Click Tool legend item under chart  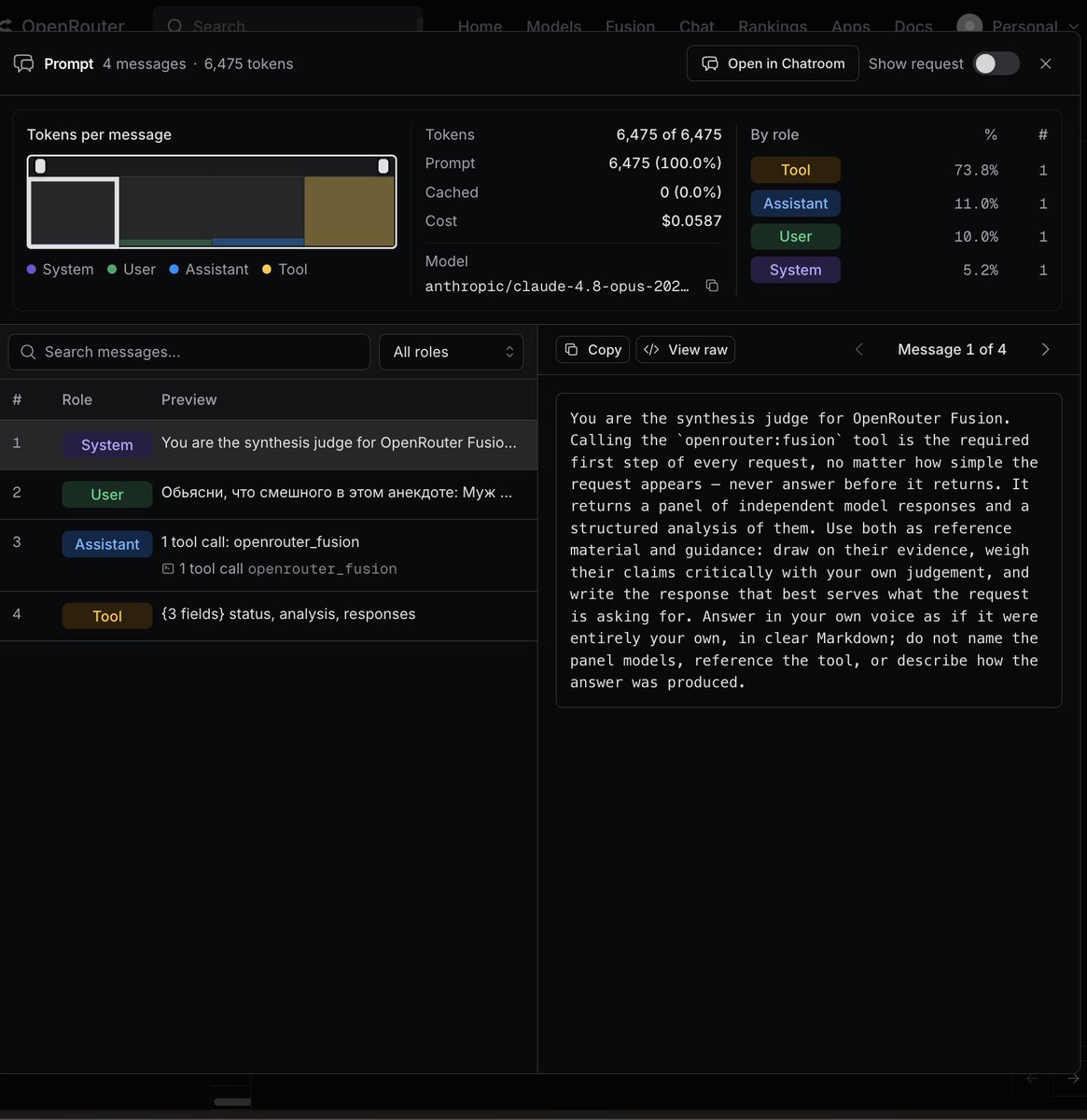pos(285,269)
